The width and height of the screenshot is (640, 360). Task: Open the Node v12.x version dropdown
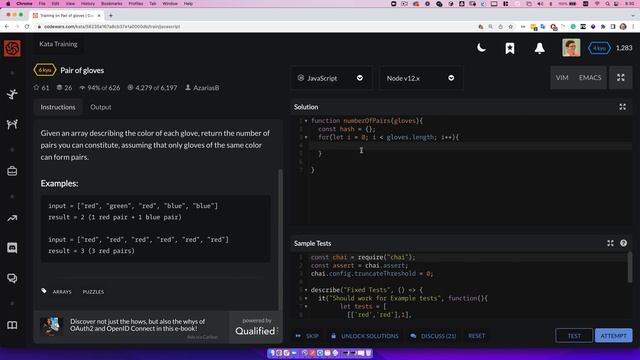pyautogui.click(x=421, y=78)
